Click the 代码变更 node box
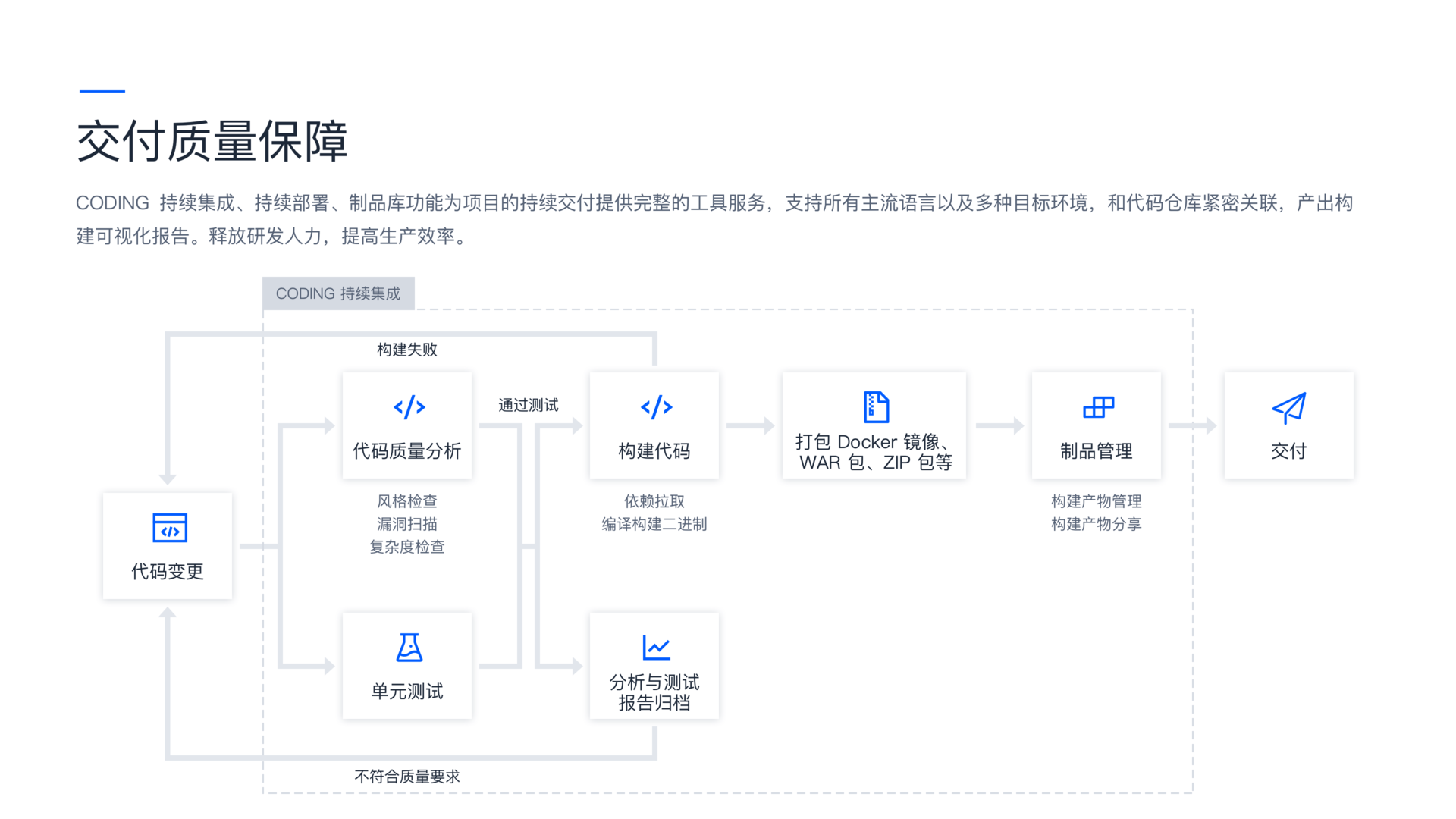The image size is (1456, 819). 168,546
